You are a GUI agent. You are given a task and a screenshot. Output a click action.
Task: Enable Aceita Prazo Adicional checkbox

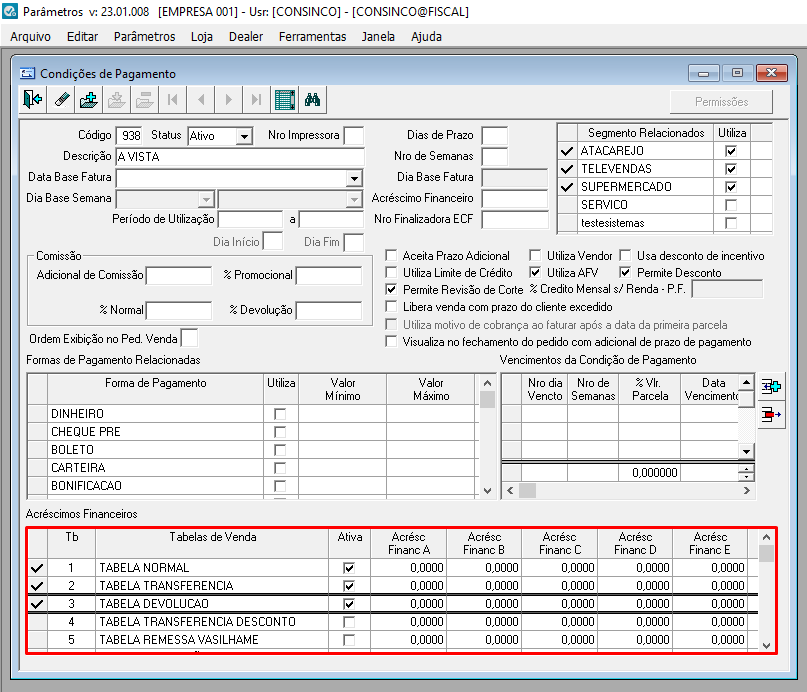click(x=391, y=255)
